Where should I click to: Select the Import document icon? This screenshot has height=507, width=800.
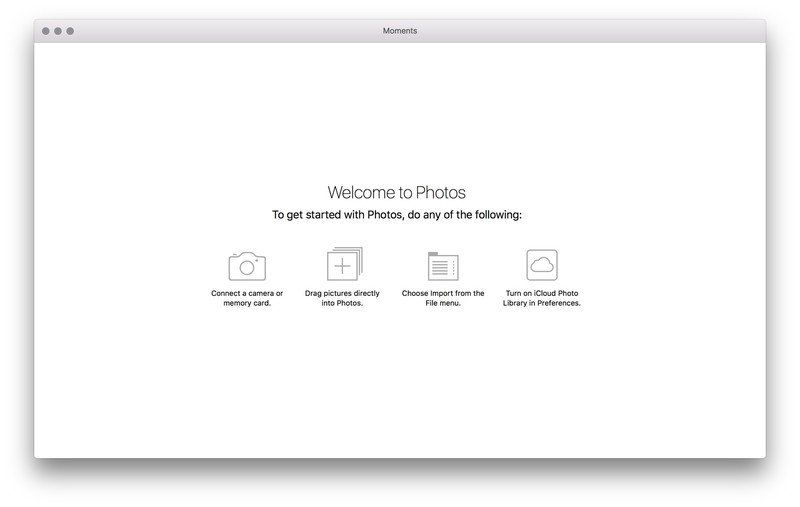tap(443, 266)
